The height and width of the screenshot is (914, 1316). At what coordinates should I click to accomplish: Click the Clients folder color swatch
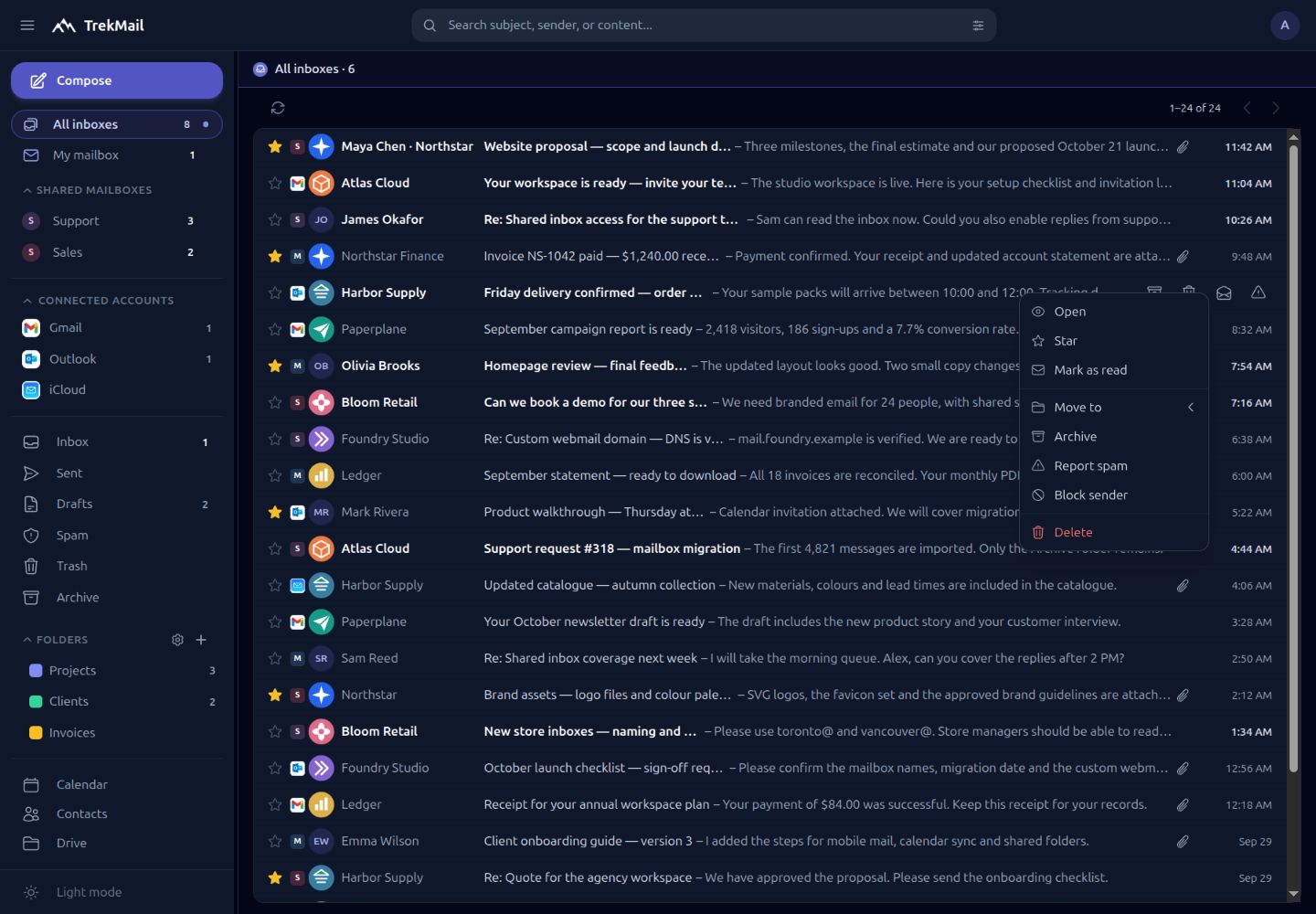36,702
